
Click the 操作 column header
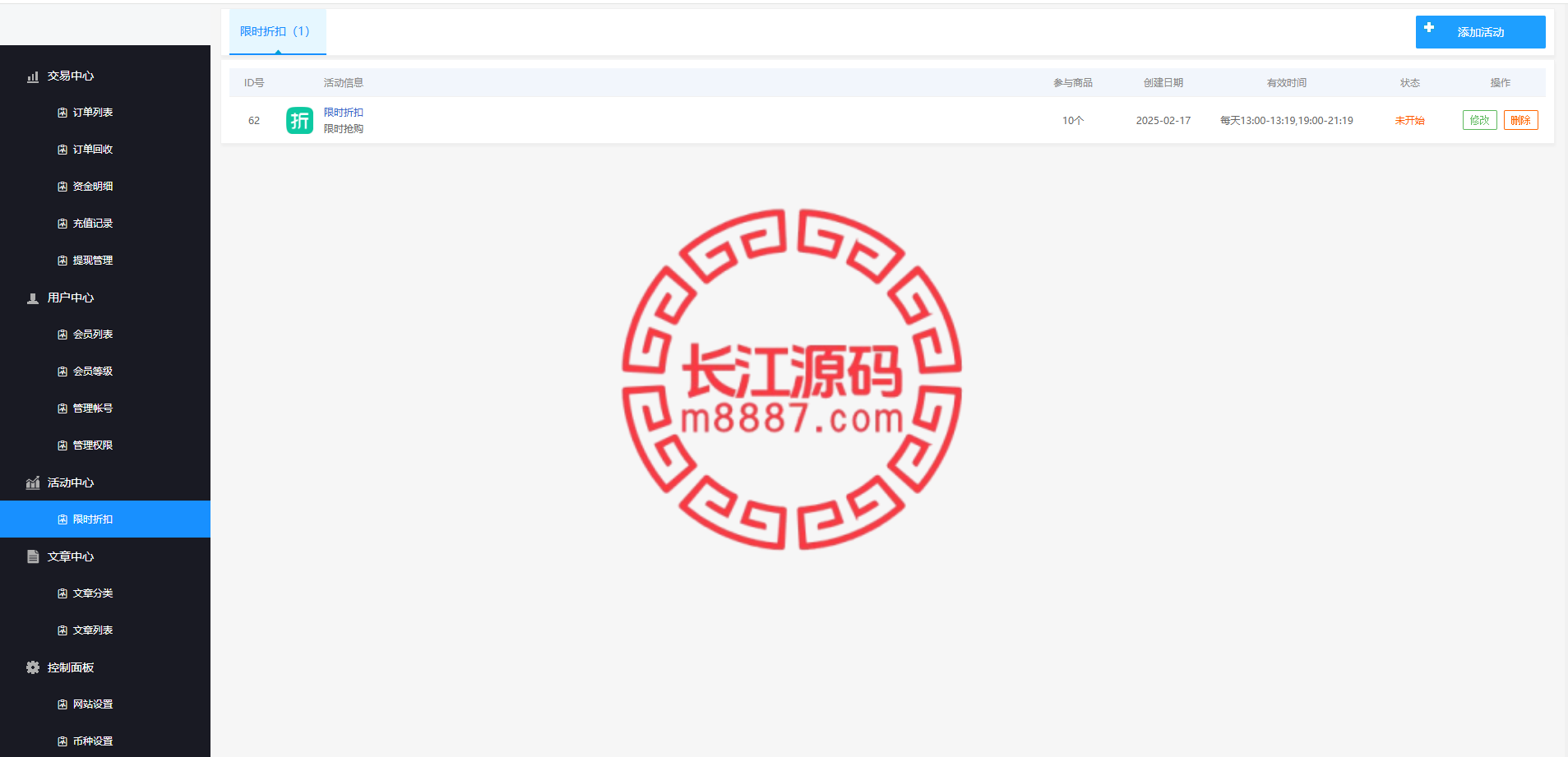1501,83
